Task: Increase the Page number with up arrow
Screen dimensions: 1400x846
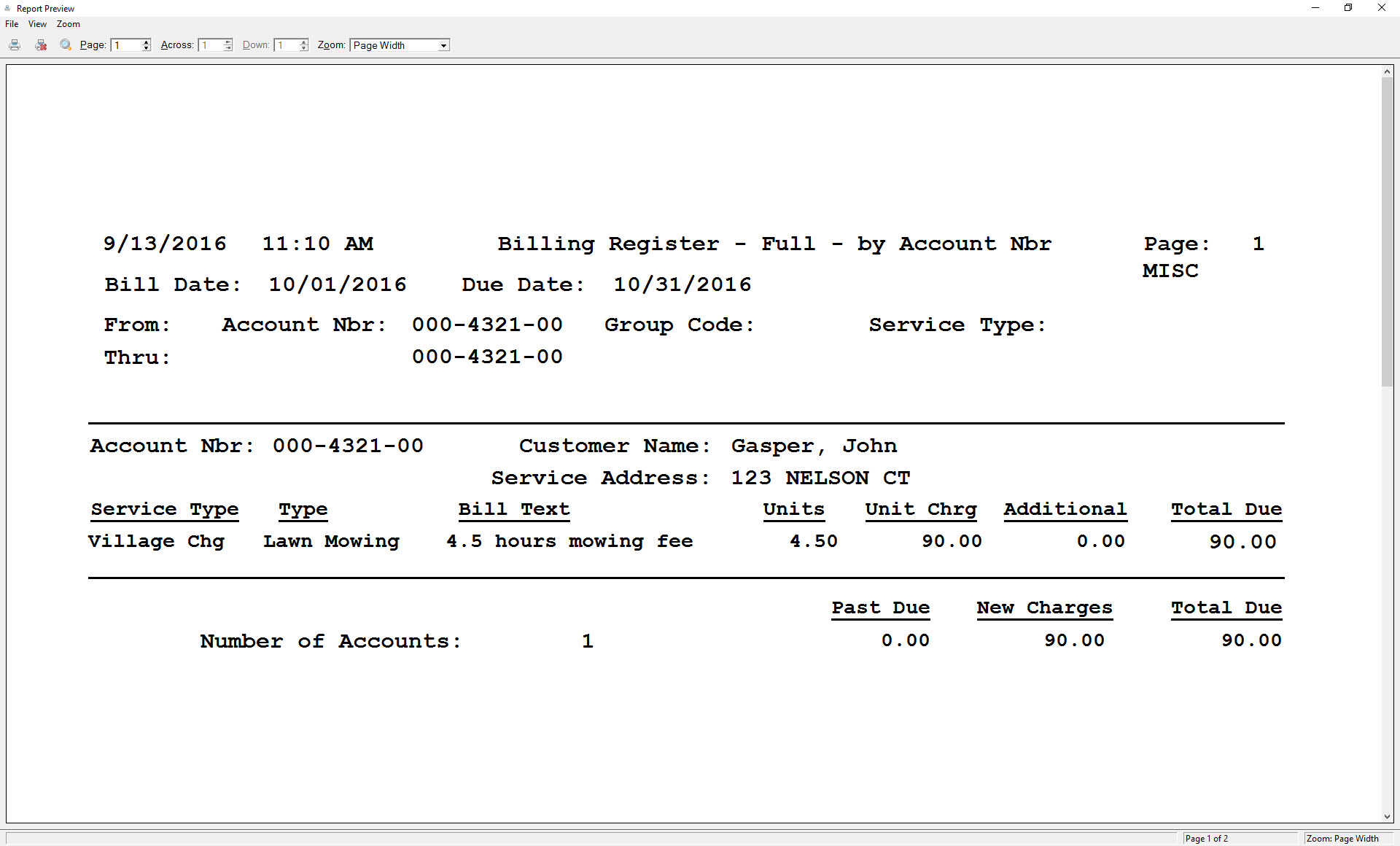Action: pyautogui.click(x=147, y=42)
